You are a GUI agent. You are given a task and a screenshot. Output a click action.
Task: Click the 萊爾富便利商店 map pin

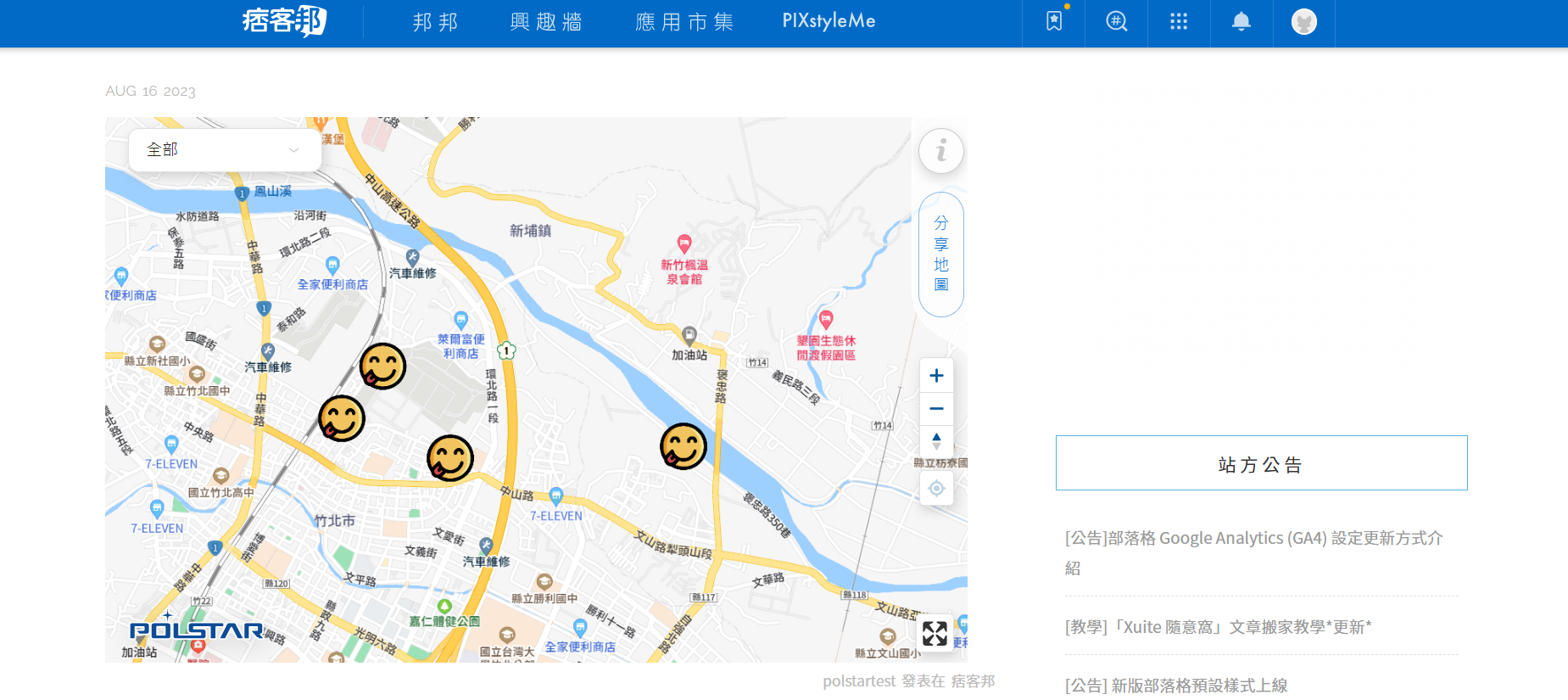coord(460,320)
